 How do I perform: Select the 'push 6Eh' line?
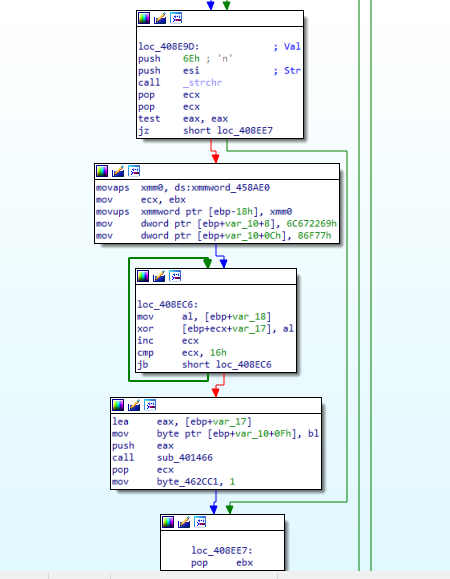(186, 59)
